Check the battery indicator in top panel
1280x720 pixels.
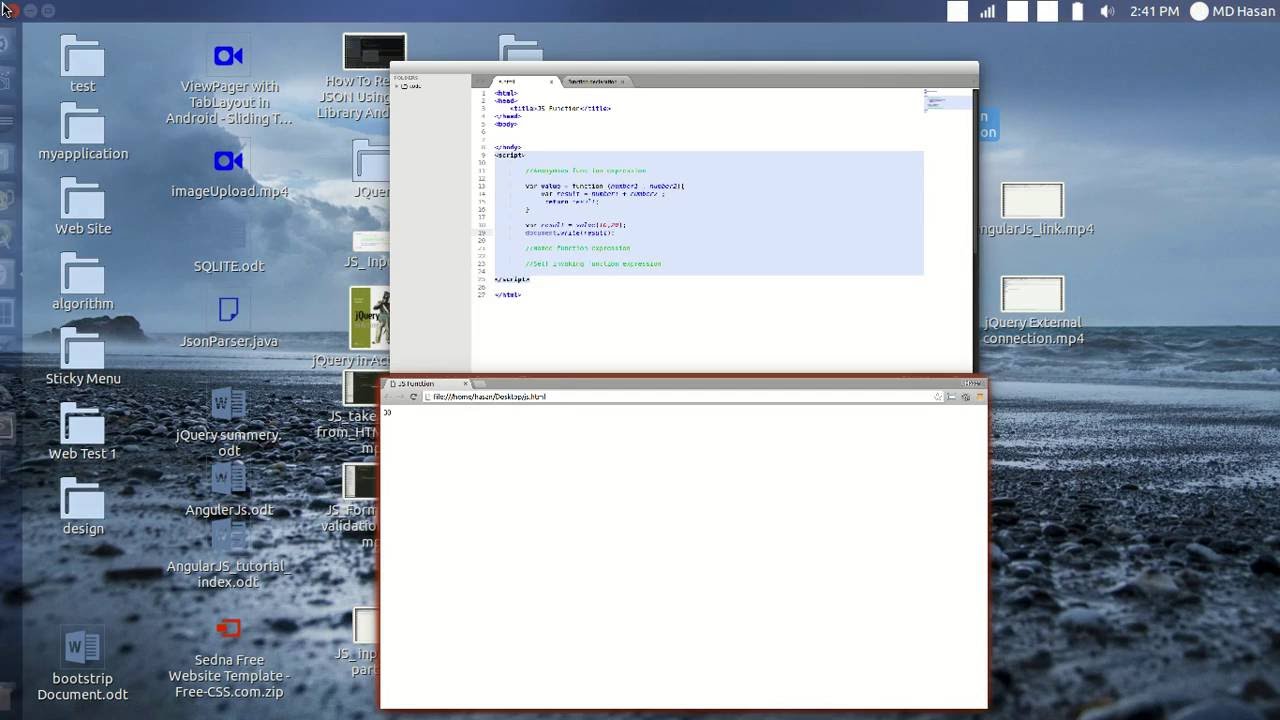point(1077,12)
